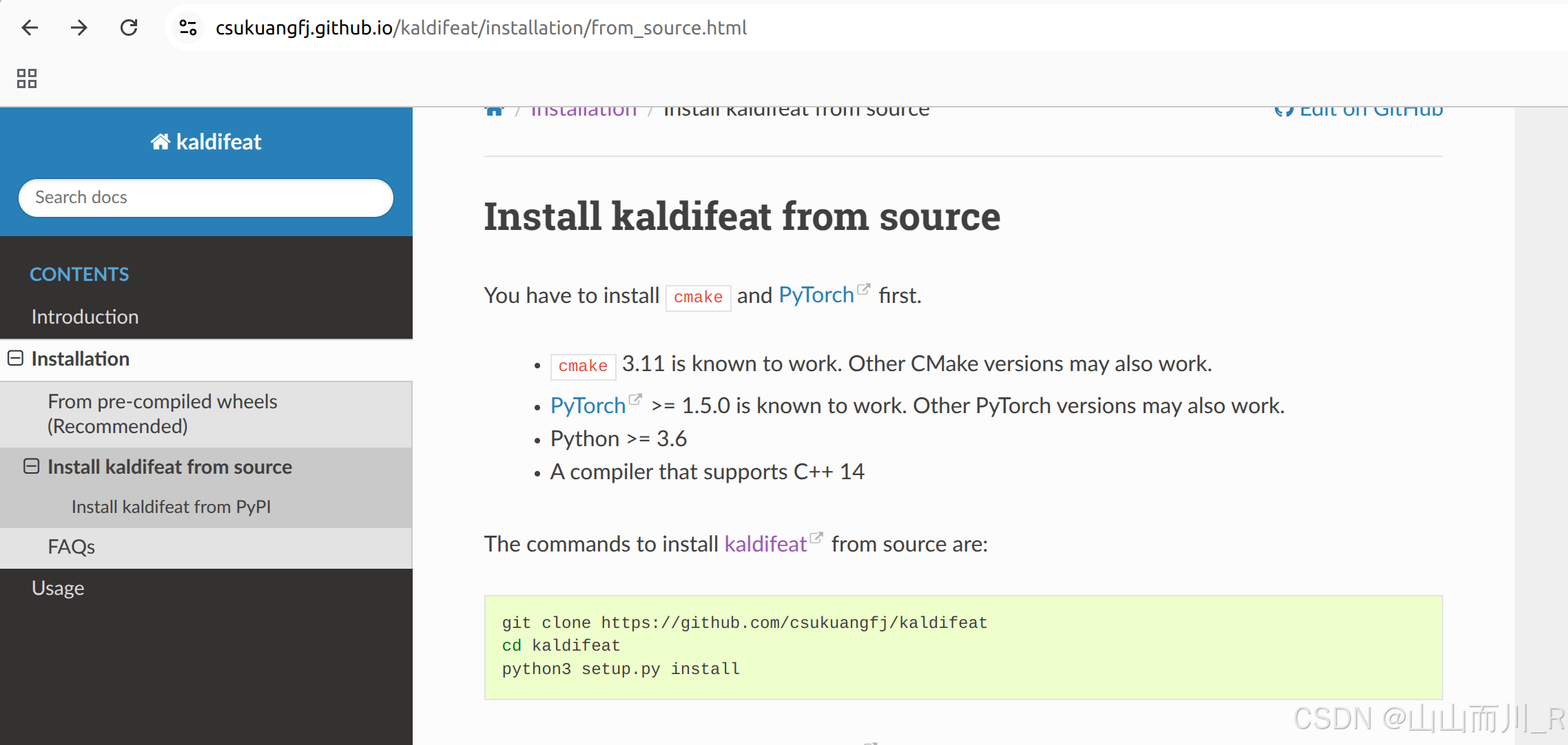The height and width of the screenshot is (745, 1568).
Task: Go to Install kaldifeat from PyPI
Action: [171, 507]
